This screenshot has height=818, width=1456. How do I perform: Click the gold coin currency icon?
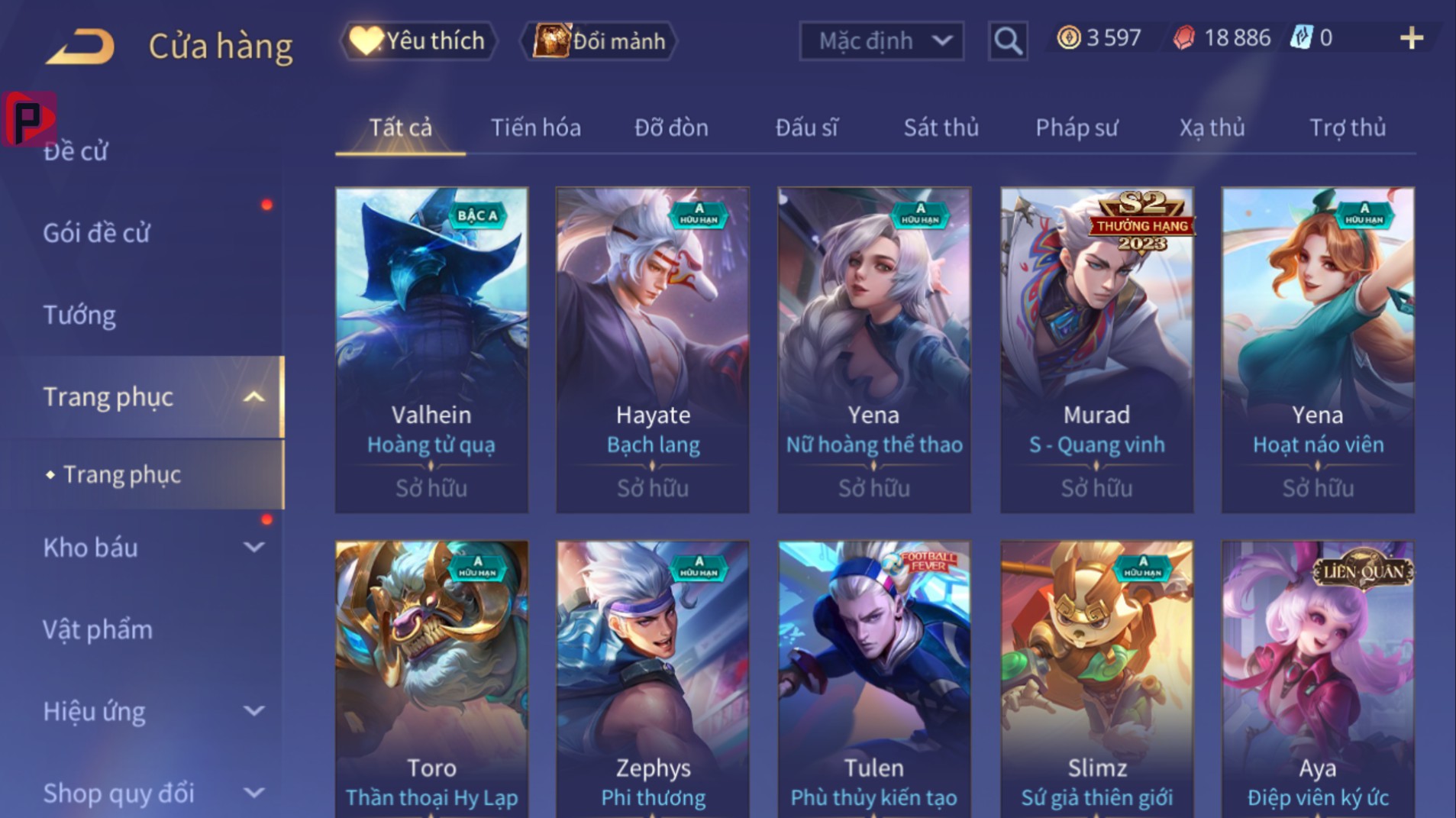pos(1068,37)
